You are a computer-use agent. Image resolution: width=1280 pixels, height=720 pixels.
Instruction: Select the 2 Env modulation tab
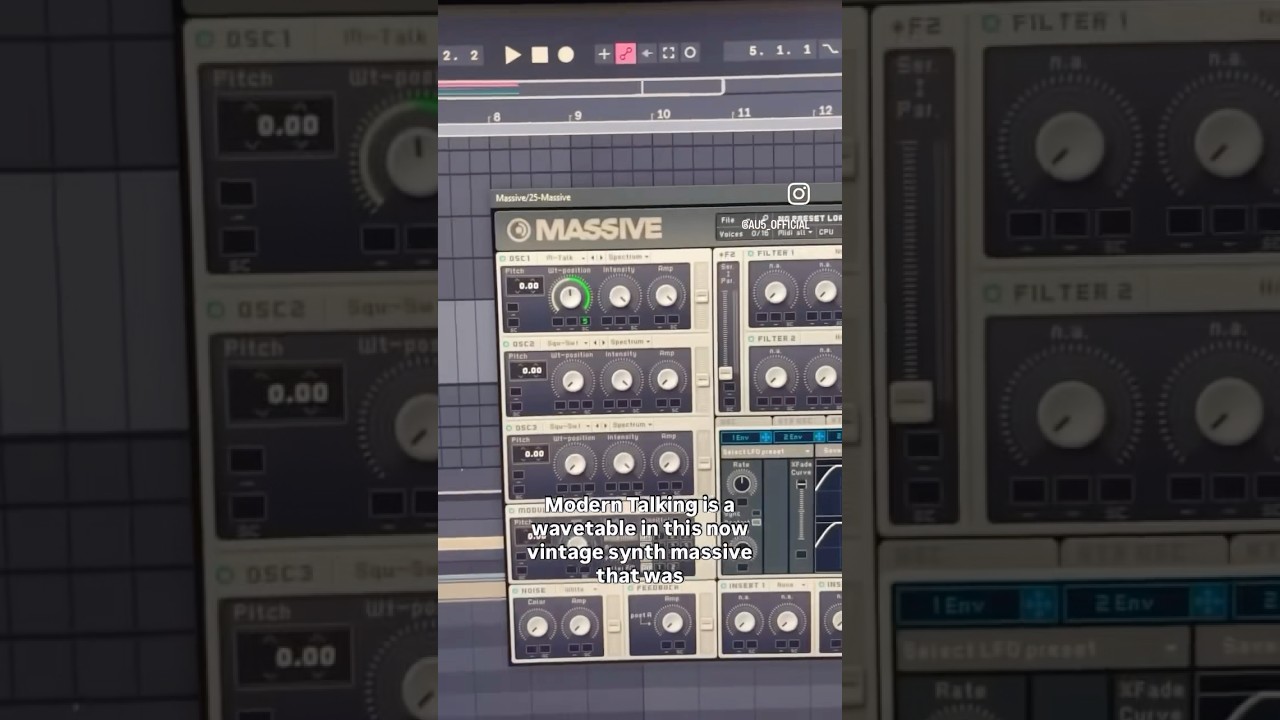[x=799, y=437]
